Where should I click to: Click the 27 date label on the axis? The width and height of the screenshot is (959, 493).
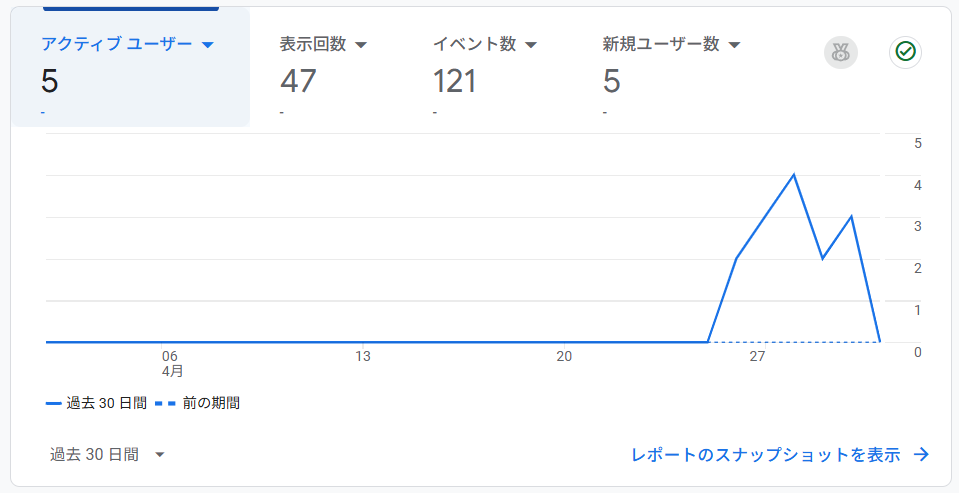pos(757,356)
